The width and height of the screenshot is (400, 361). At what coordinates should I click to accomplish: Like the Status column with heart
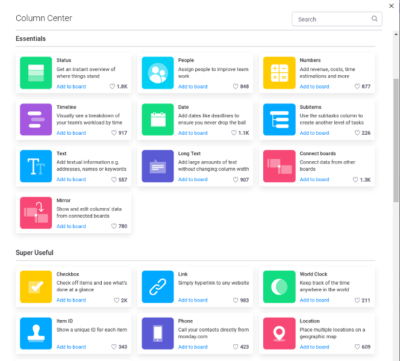112,87
